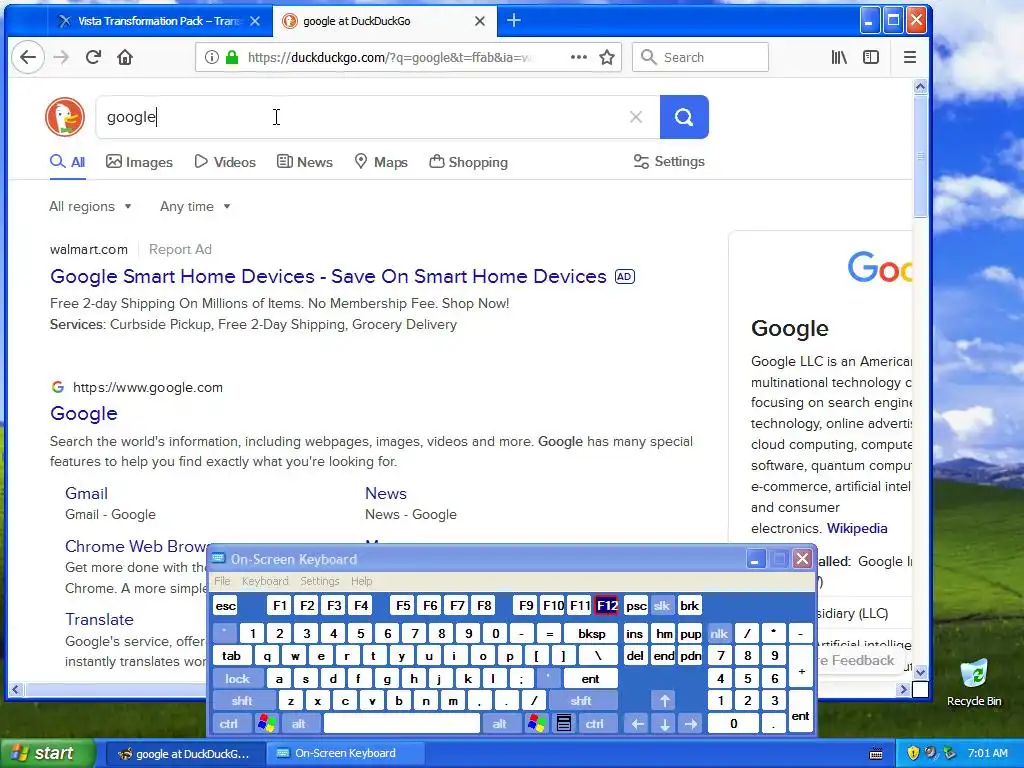Click the down arrow key on keyboard
Viewport: 1024px width, 768px height.
click(664, 724)
